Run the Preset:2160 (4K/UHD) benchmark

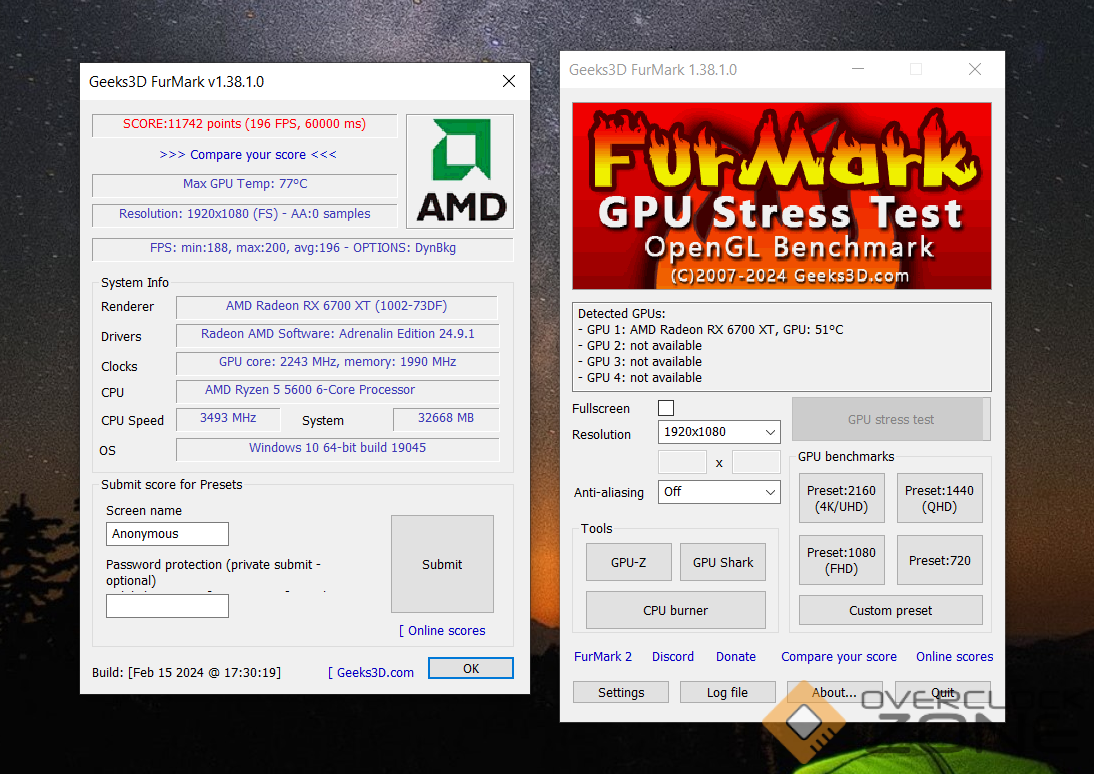pyautogui.click(x=841, y=498)
